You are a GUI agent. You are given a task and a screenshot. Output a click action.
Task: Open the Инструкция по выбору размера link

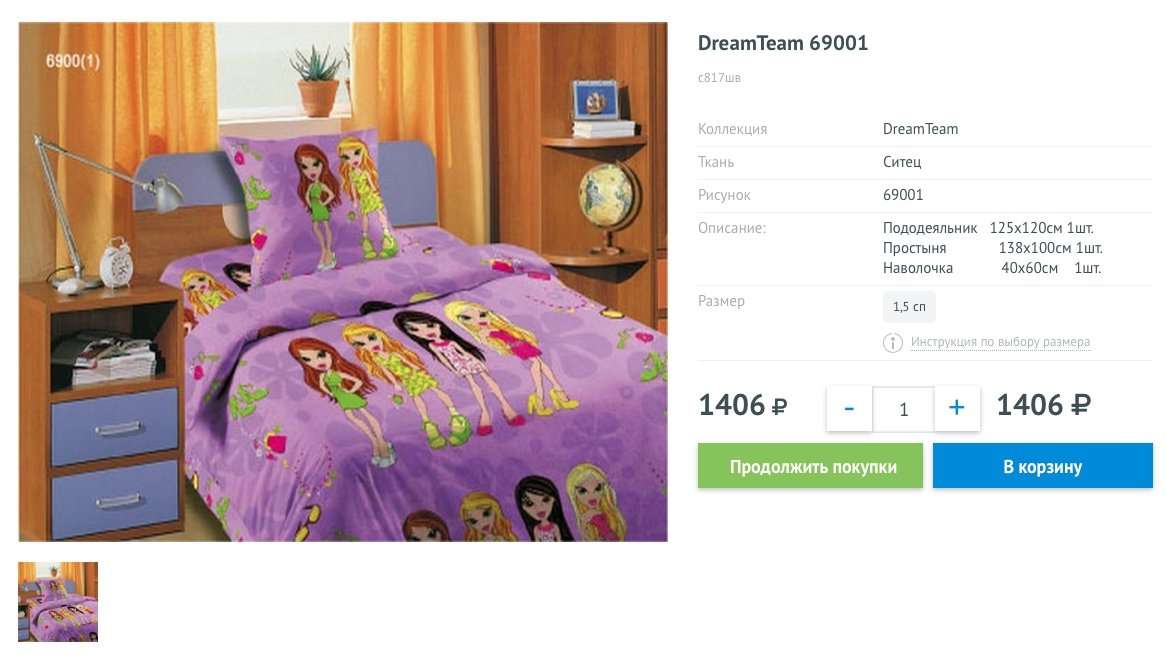[x=1000, y=341]
